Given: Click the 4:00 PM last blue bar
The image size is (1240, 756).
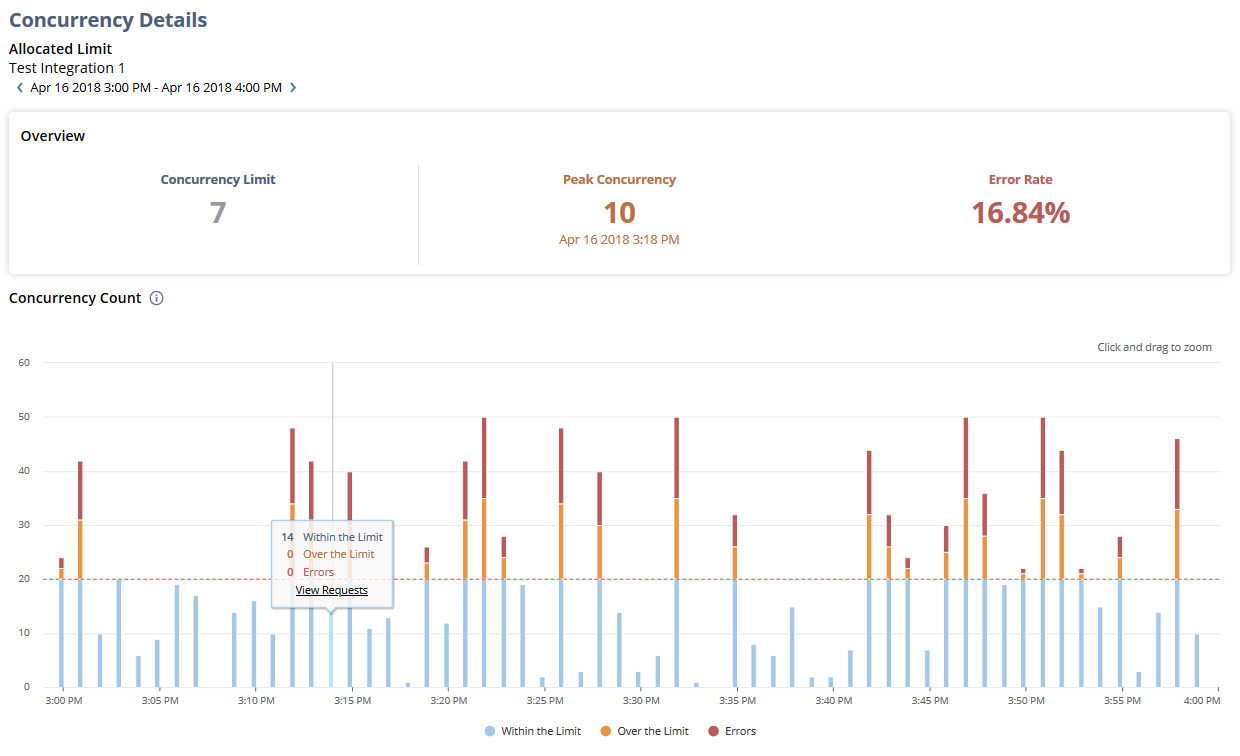Looking at the screenshot, I should [x=1196, y=660].
